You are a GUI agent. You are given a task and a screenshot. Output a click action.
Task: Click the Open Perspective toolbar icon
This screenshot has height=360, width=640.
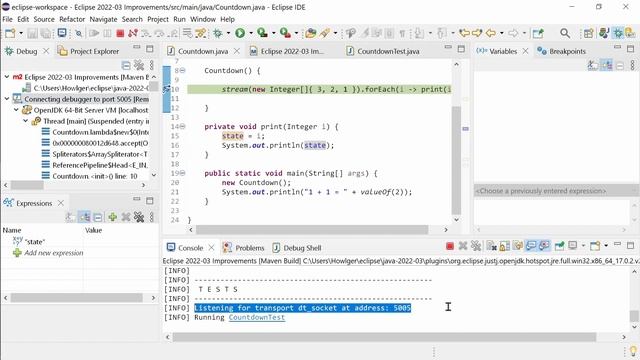point(588,33)
